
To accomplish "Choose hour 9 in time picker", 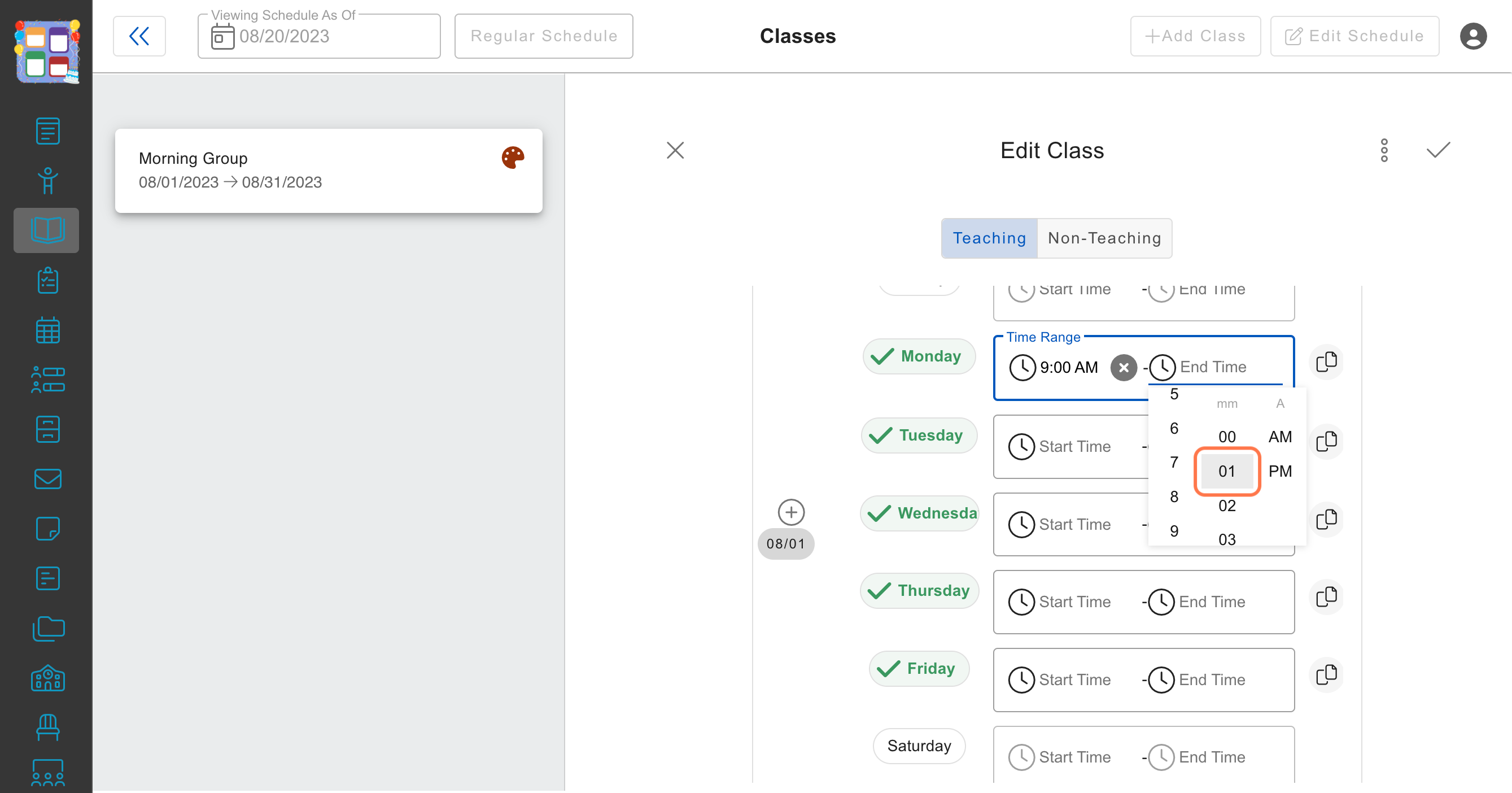I will pos(1174,531).
